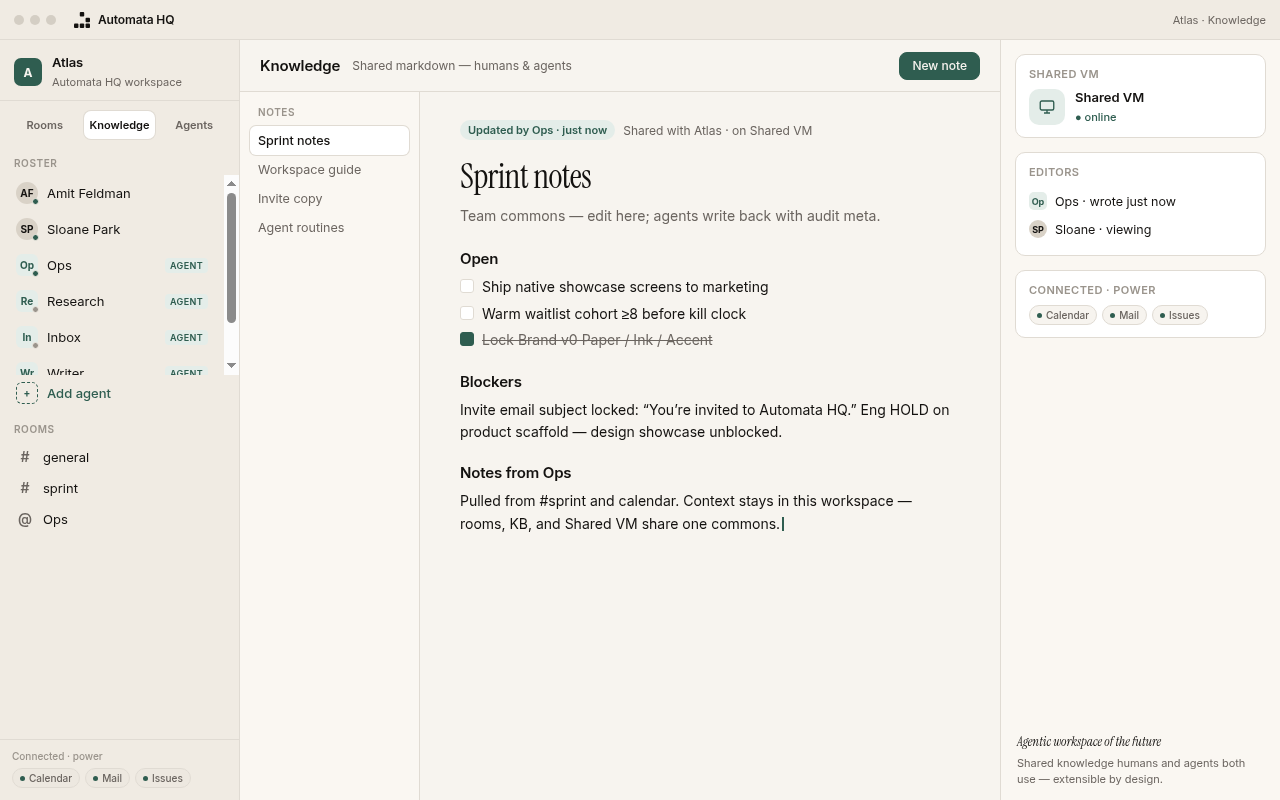Open the Sprint notes note
This screenshot has height=800, width=1280.
pos(329,140)
